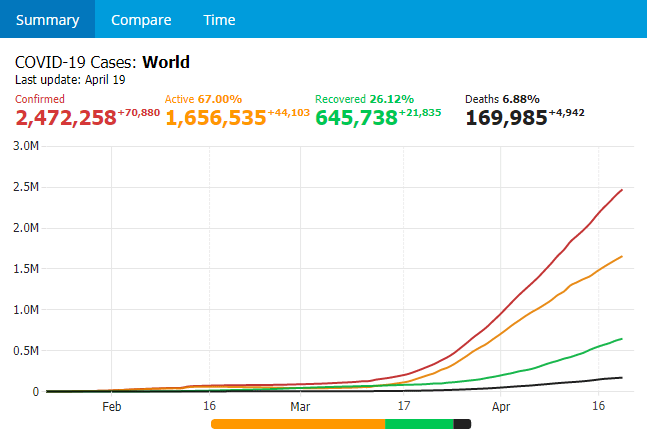
Task: Click the Mar label on the time axis
Action: (x=301, y=407)
